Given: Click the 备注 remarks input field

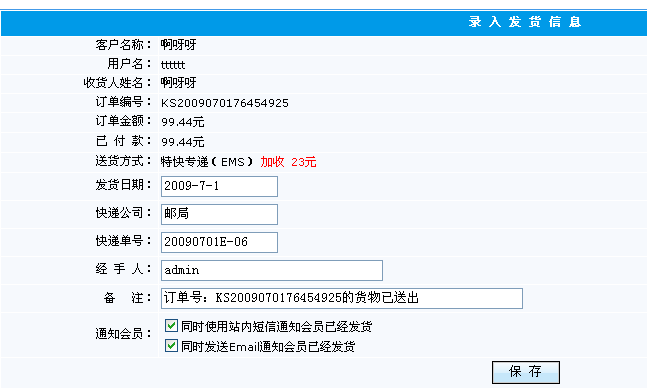Looking at the screenshot, I should (342, 298).
